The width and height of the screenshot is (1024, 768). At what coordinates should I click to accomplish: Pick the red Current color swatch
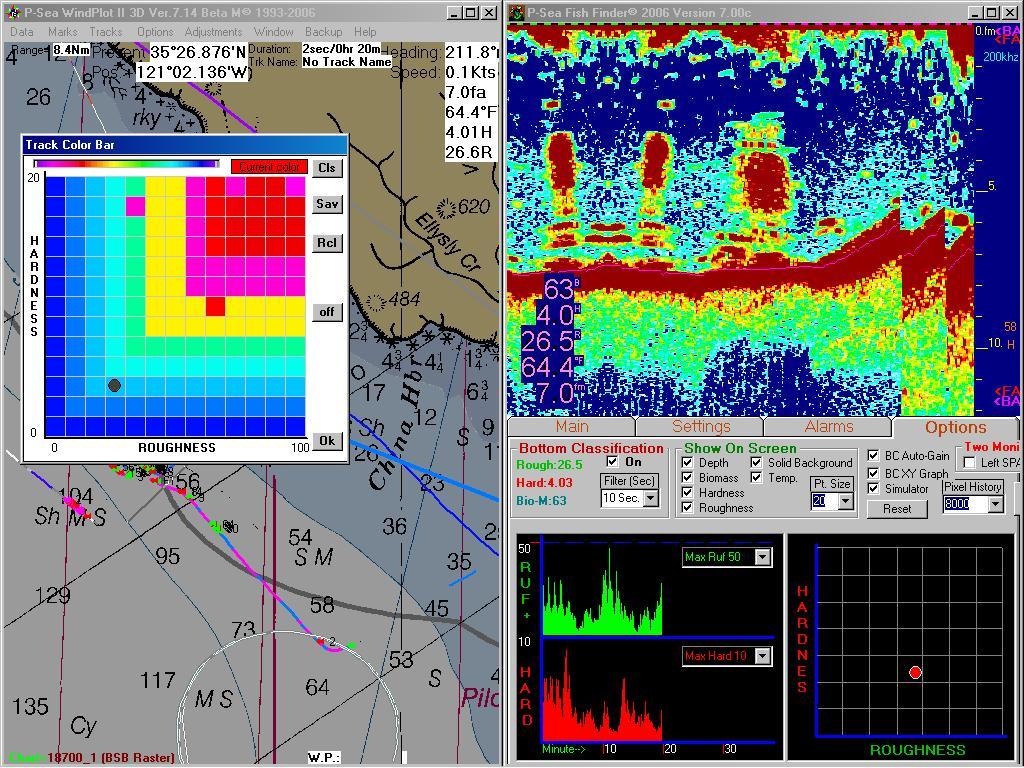269,167
